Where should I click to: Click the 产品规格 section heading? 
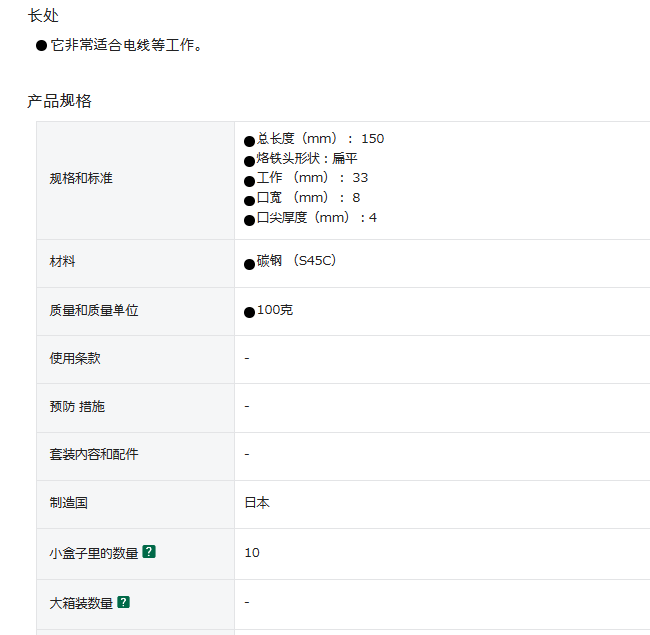(59, 101)
